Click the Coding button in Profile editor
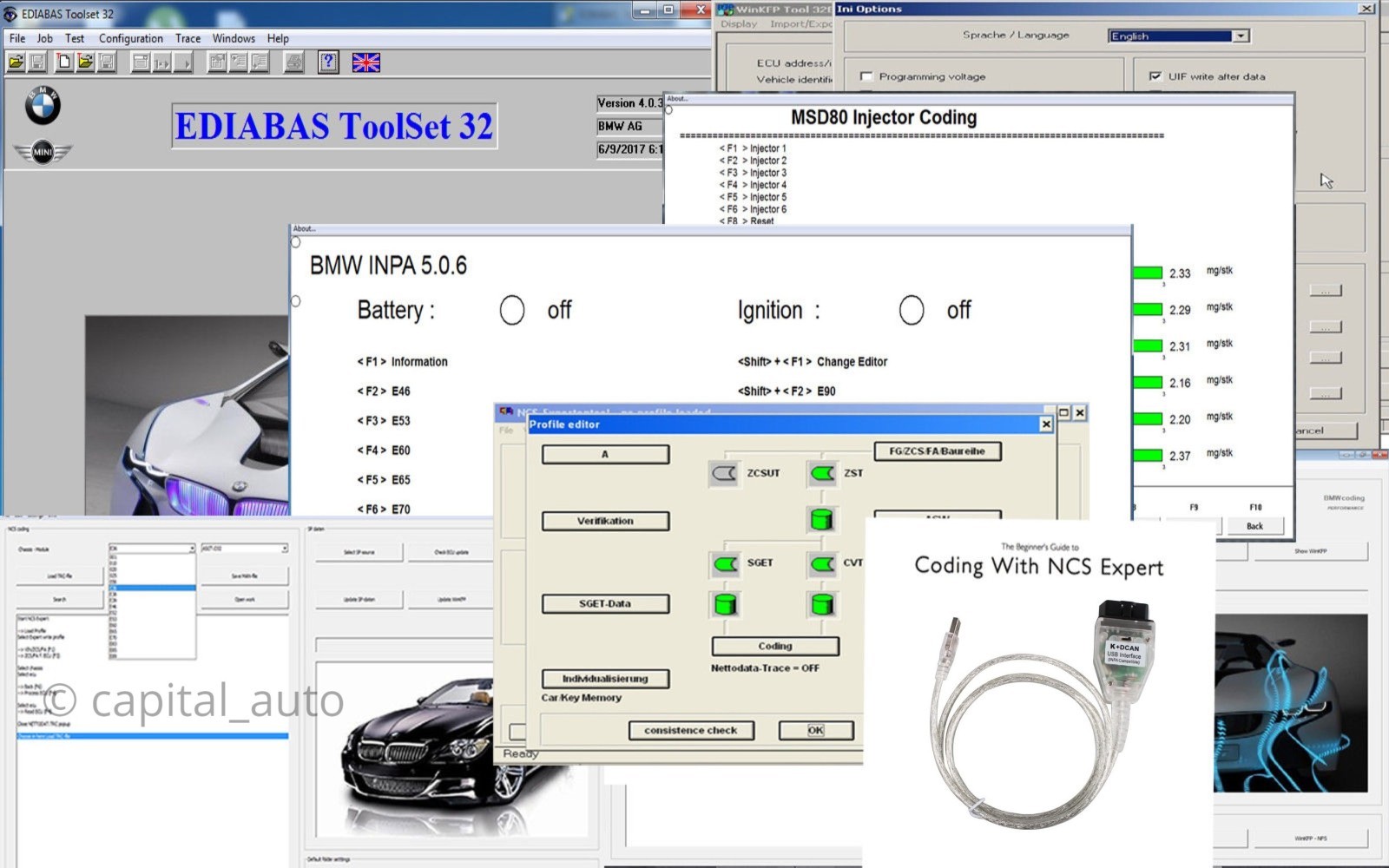 pos(775,647)
